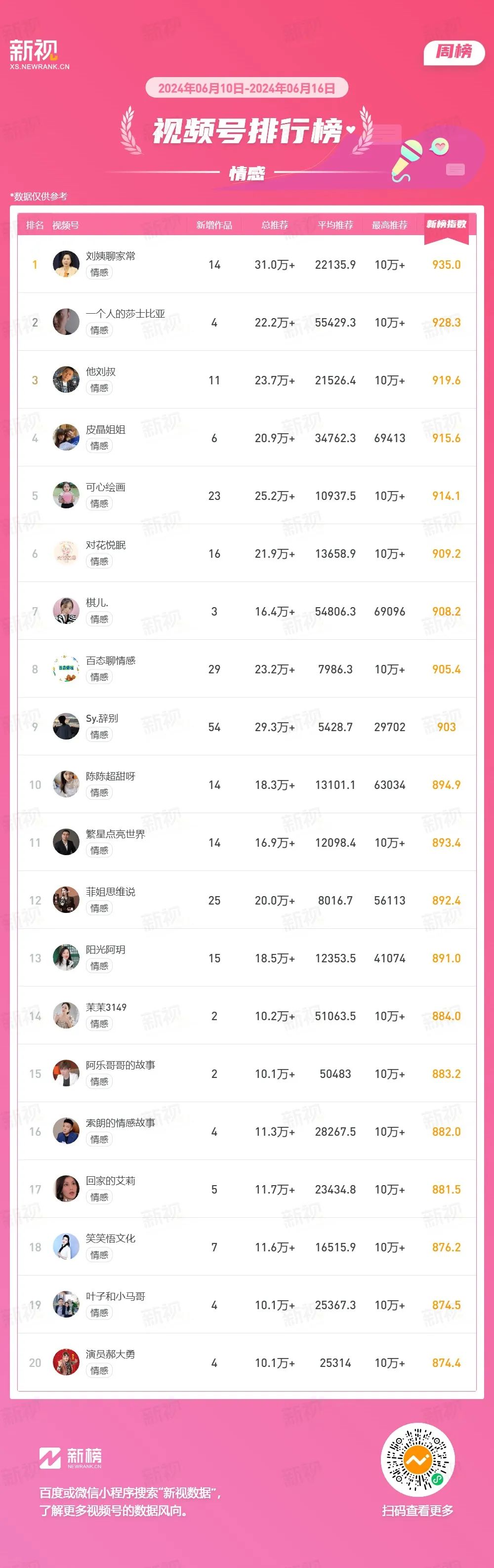The image size is (494, 1568).
Task: Click the 情感 tag under 棋儿.
Action: pos(99,619)
